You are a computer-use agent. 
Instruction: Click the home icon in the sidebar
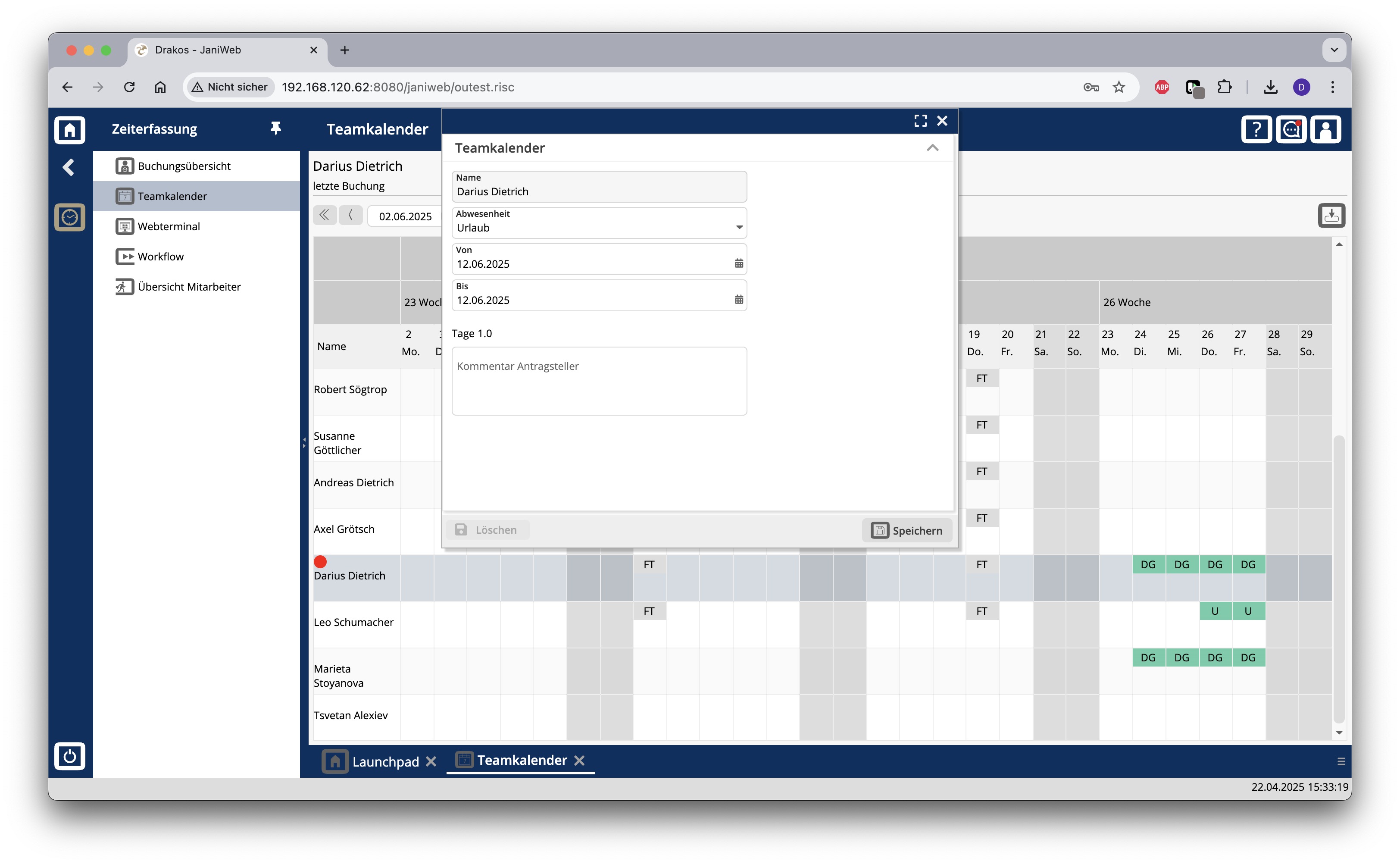click(69, 130)
